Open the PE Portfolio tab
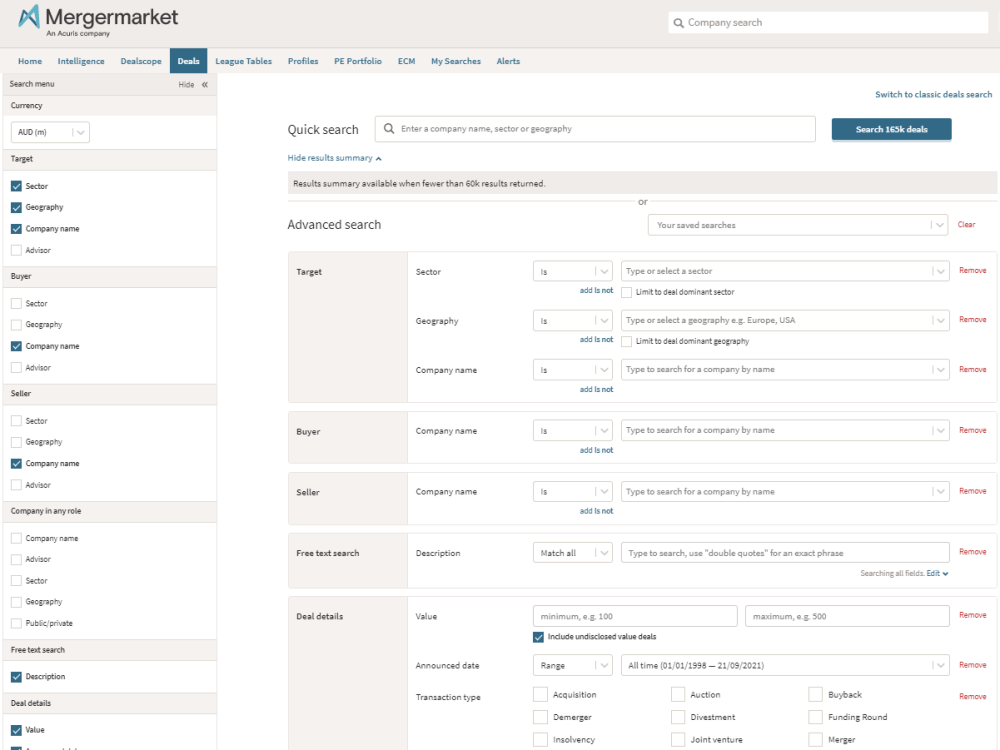 pos(358,61)
